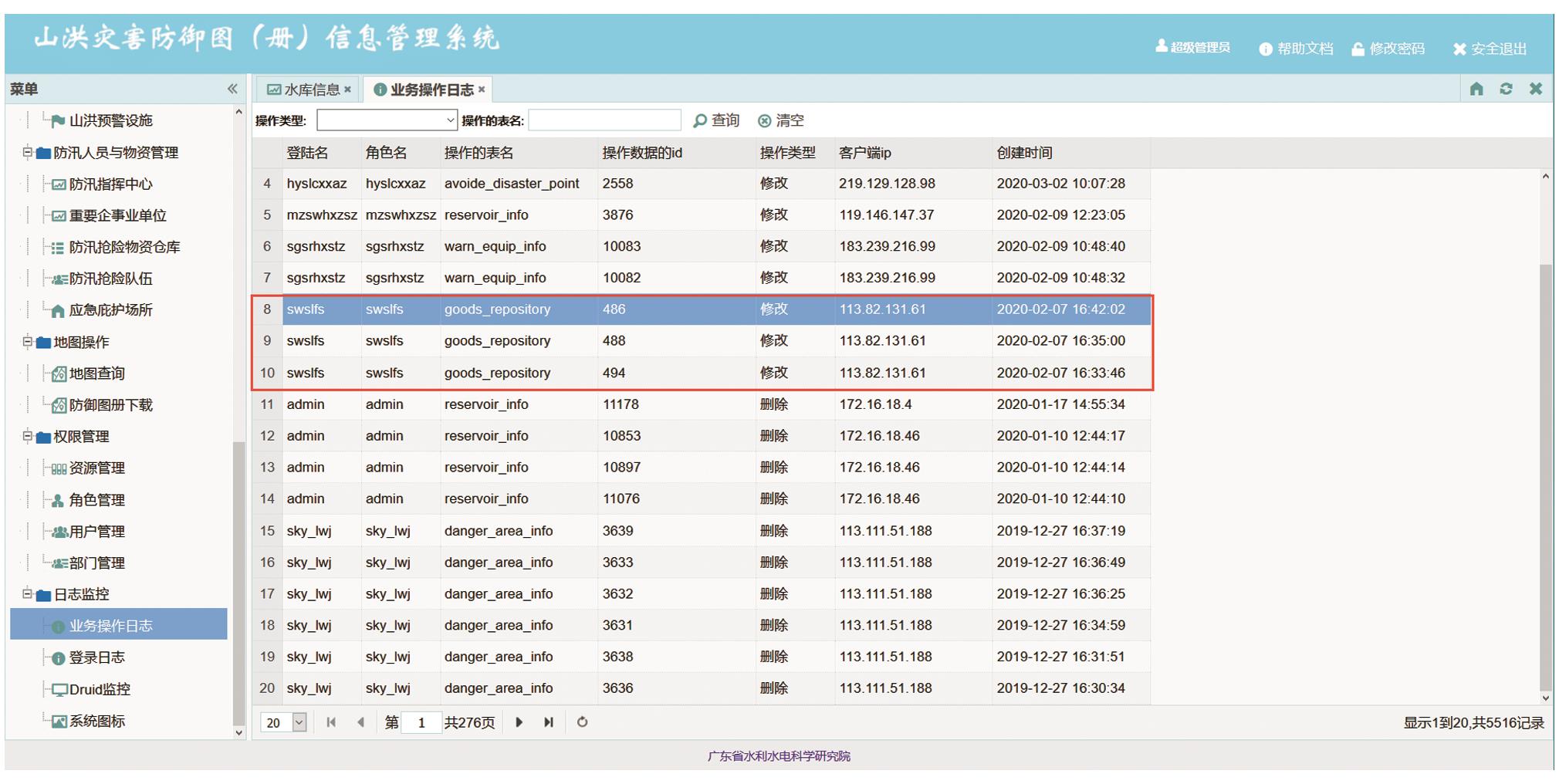Go to next page of log records
Image resolution: width=1559 pixels, height=784 pixels.
coord(519,722)
